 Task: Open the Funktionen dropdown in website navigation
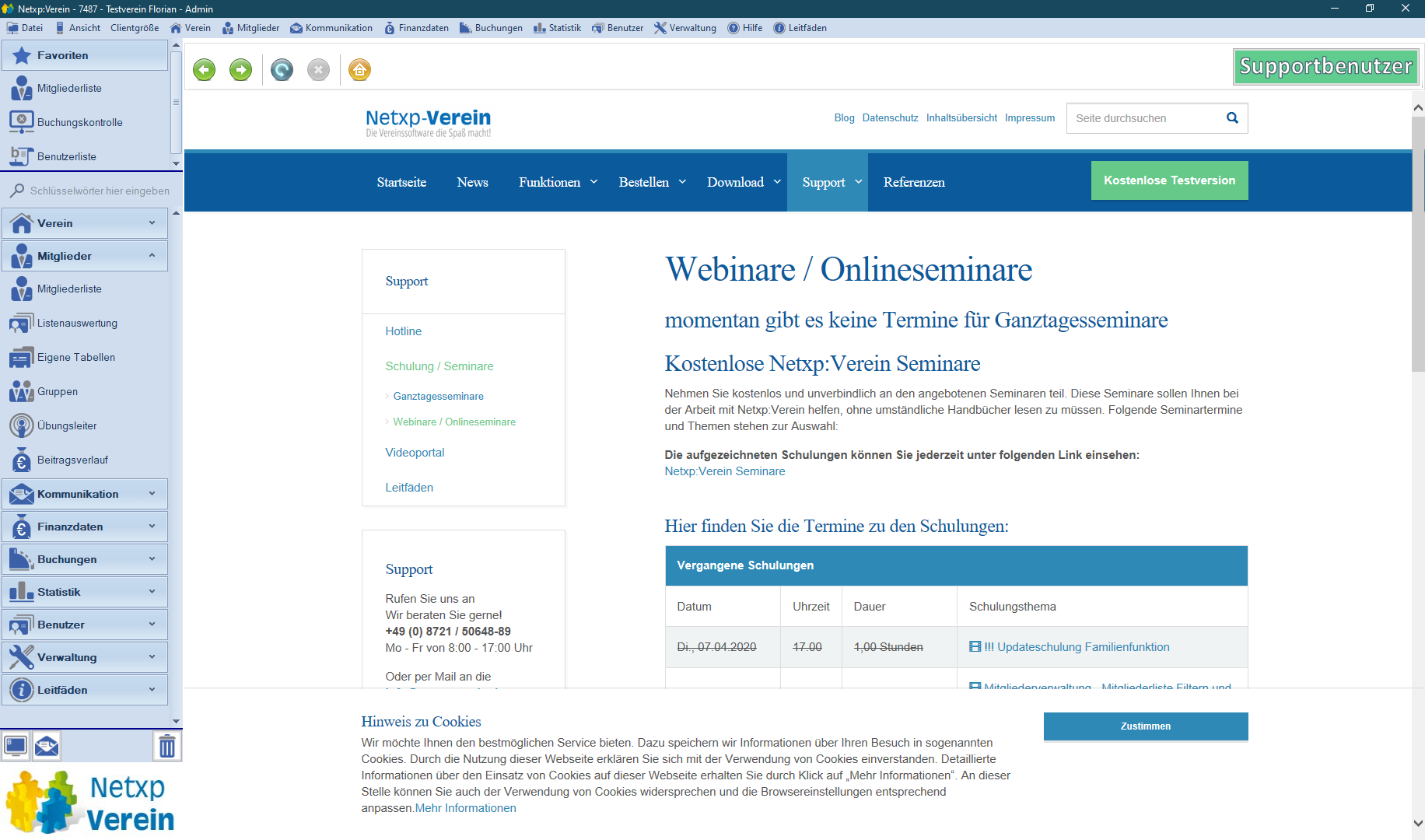coord(557,183)
